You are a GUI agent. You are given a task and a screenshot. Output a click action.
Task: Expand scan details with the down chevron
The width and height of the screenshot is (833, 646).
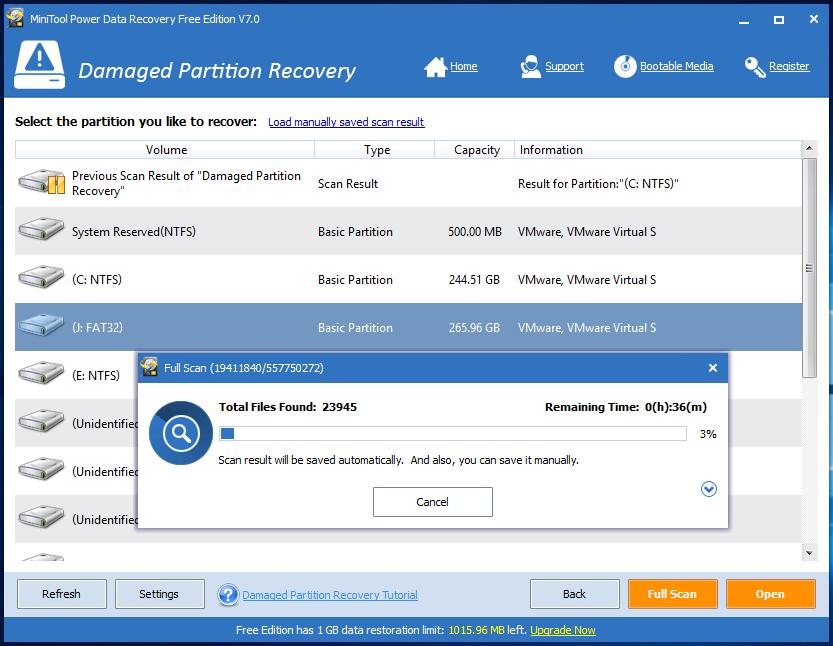click(x=709, y=489)
